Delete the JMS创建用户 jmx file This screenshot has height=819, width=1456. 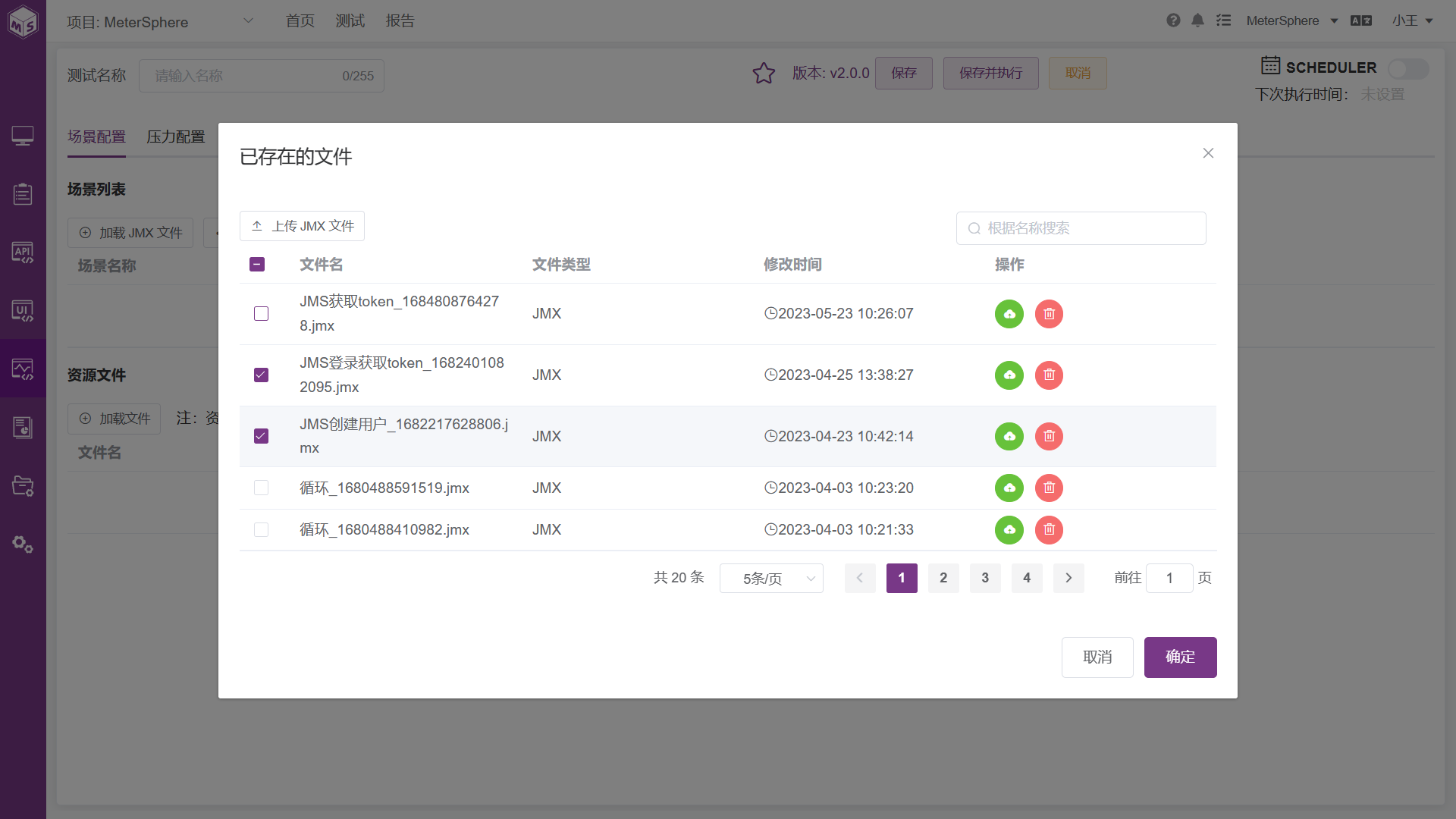[1049, 436]
